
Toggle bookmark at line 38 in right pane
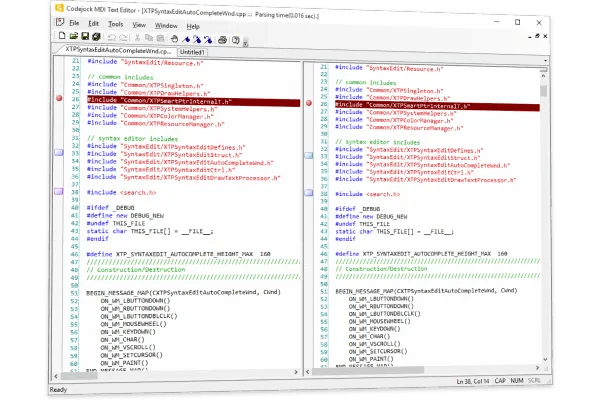point(309,193)
